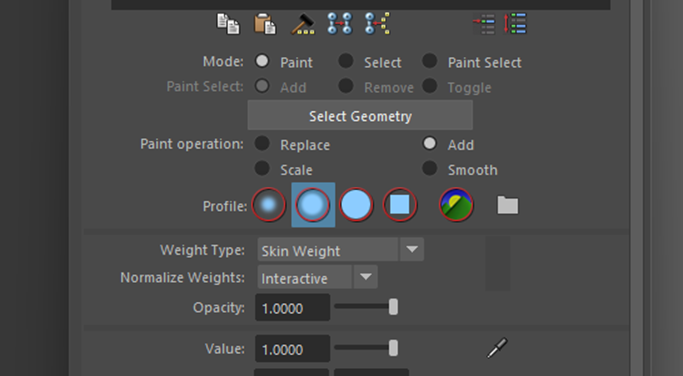Image resolution: width=683 pixels, height=376 pixels.
Task: Click the Move weights to influences icon
Action: (x=340, y=24)
